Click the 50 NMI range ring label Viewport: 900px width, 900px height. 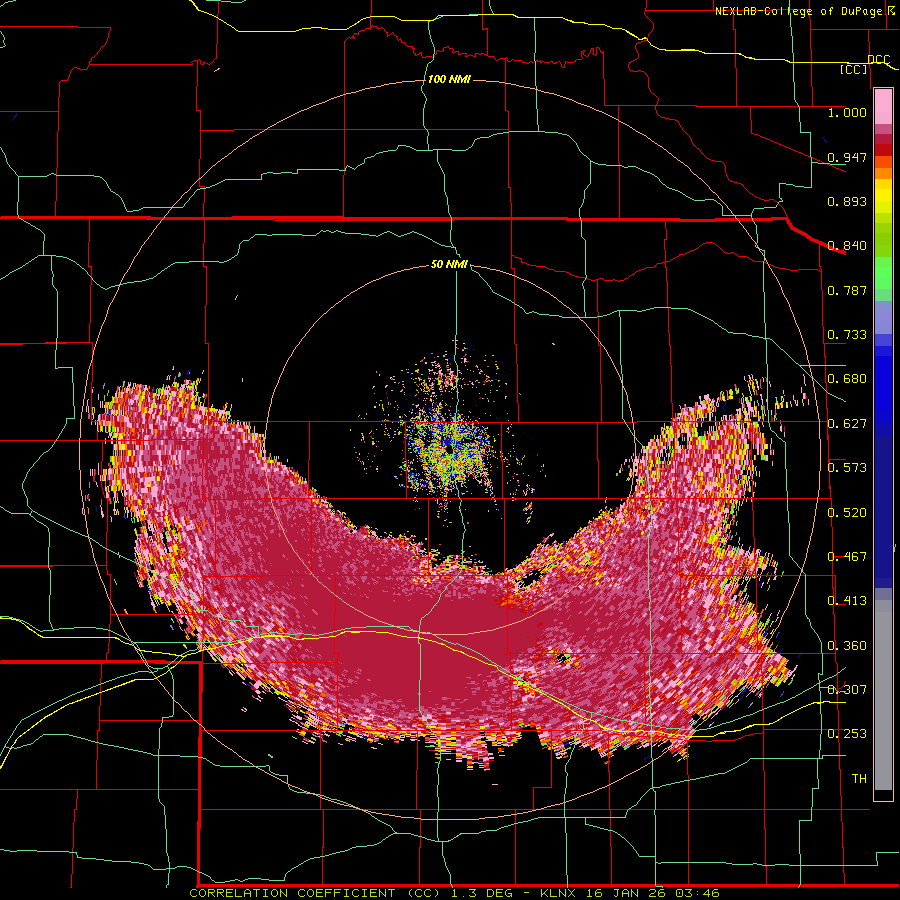coord(449,265)
